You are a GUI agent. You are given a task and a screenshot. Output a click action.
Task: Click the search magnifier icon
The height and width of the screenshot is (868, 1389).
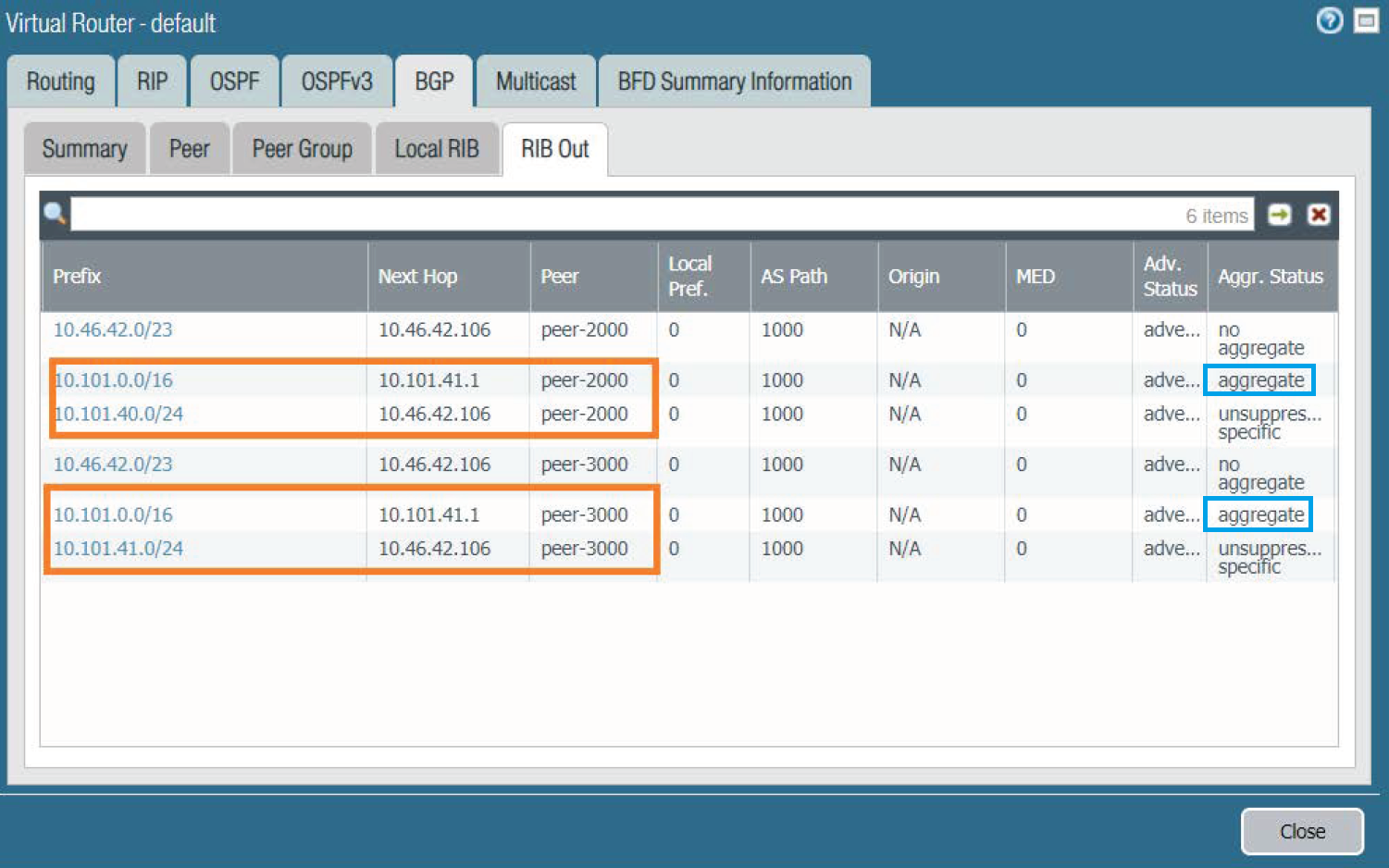55,214
